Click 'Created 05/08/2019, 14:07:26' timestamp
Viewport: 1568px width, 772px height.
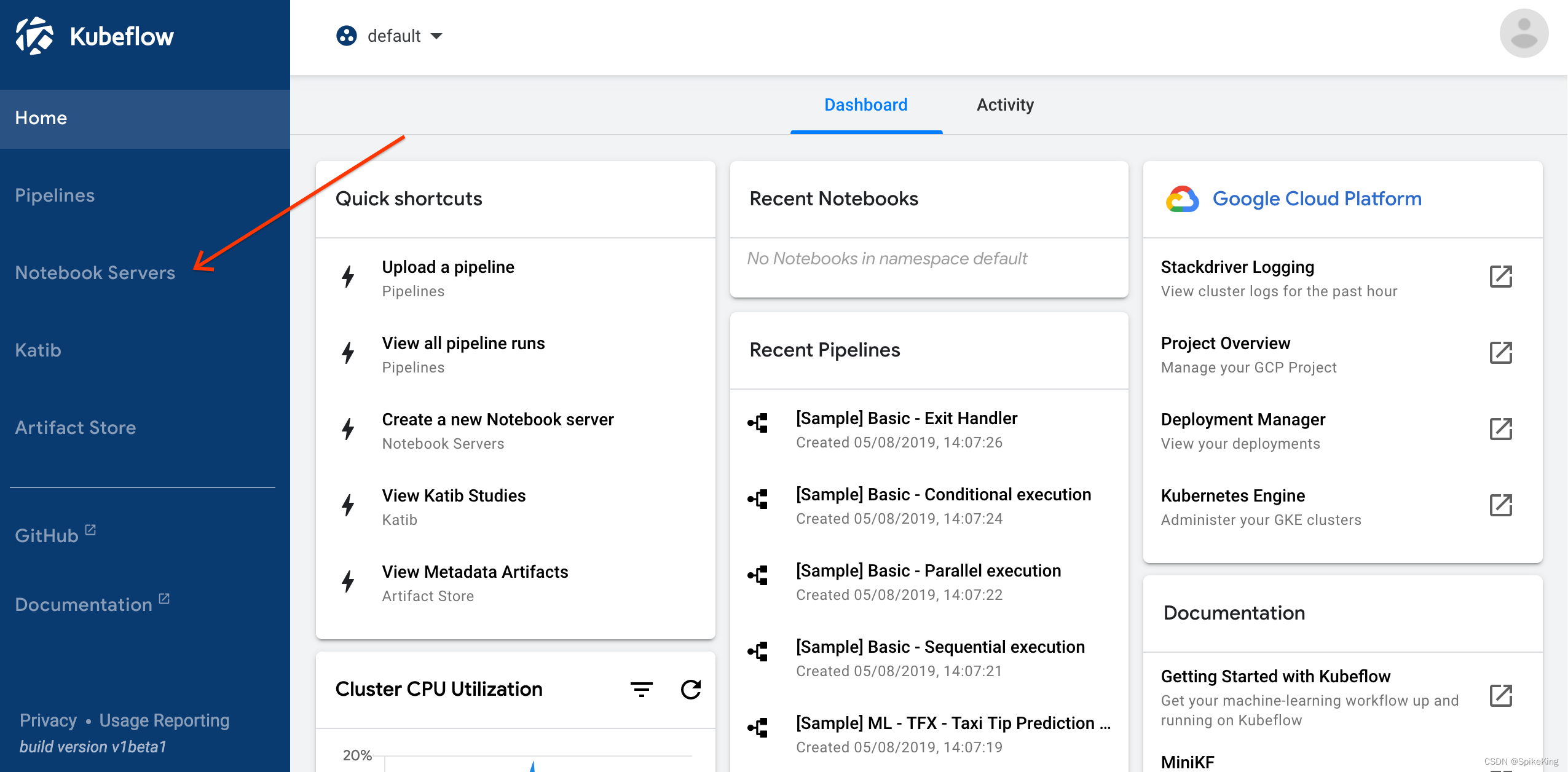tap(899, 443)
